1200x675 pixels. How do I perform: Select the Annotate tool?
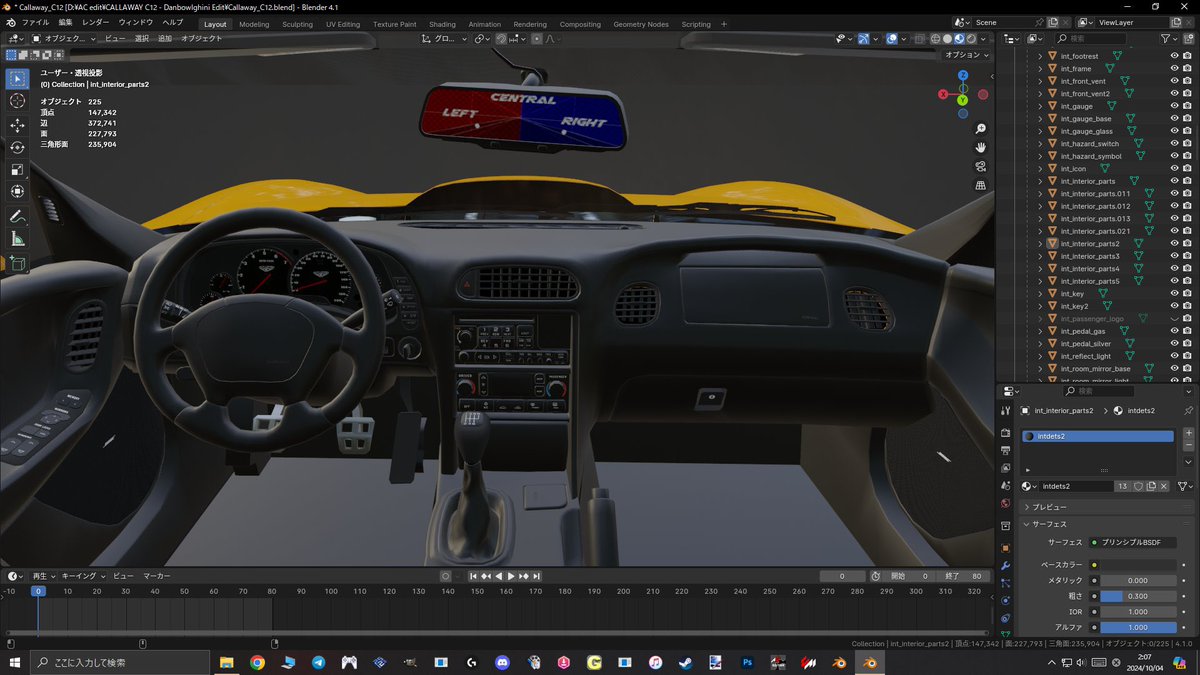18,216
